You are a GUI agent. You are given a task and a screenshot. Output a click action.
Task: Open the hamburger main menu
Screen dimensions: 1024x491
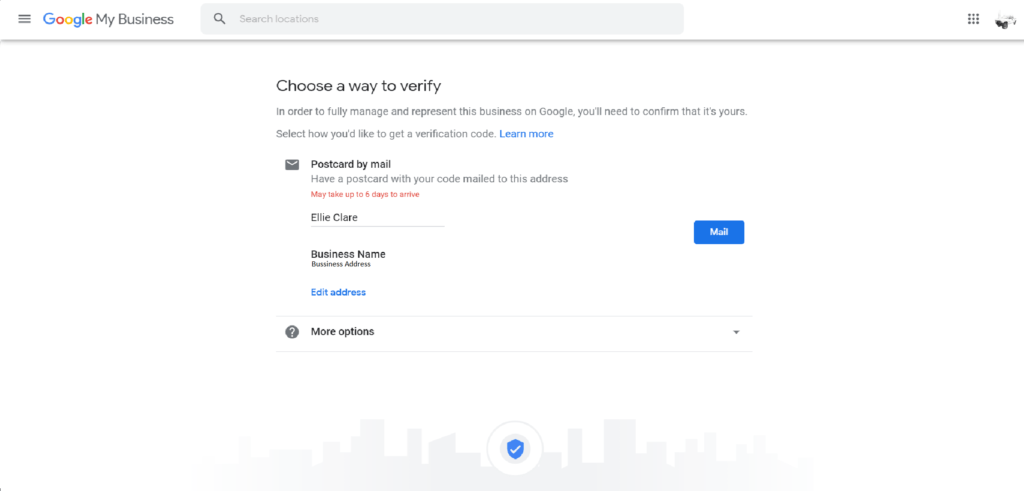[24, 19]
